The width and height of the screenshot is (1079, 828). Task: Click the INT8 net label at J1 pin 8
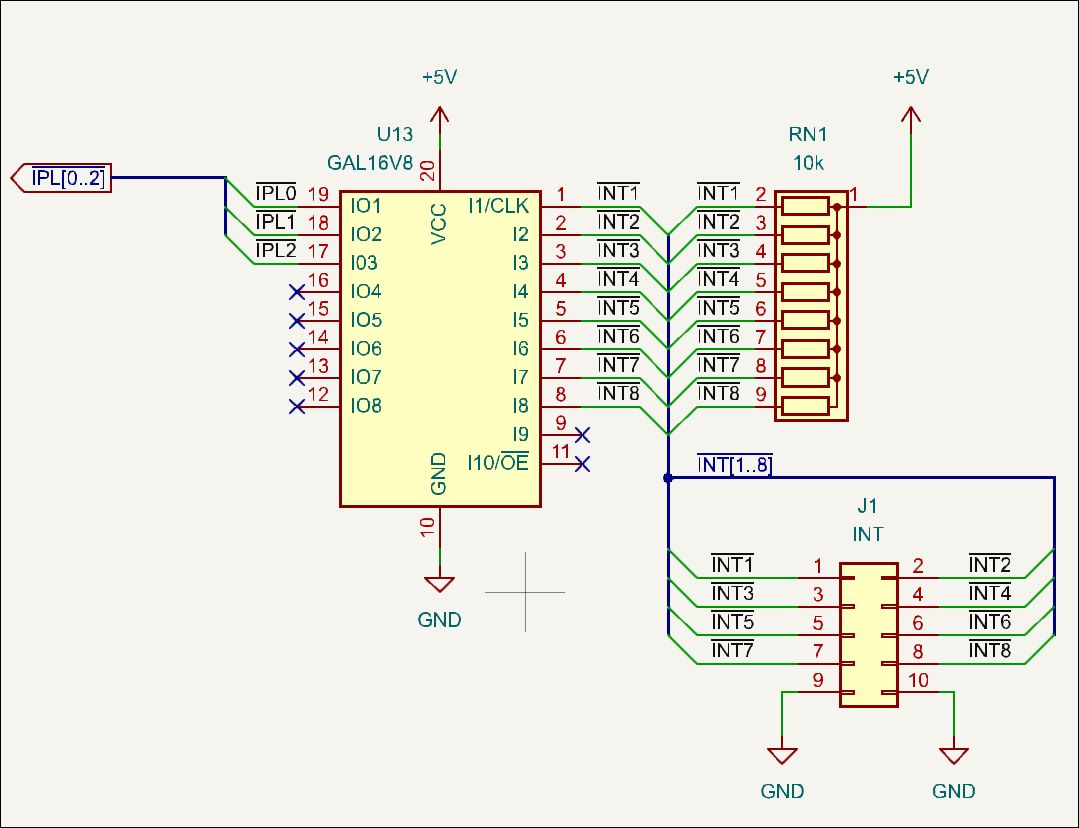[990, 650]
